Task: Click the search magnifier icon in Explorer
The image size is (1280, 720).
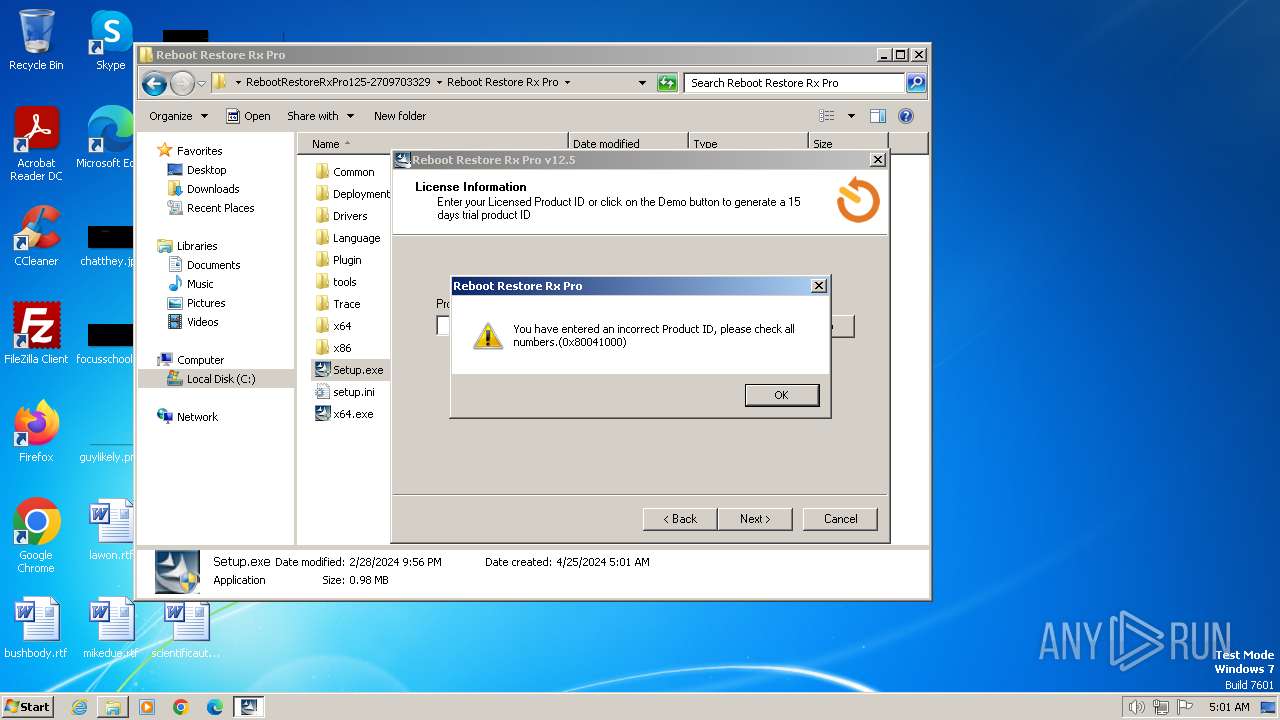Action: coord(915,83)
